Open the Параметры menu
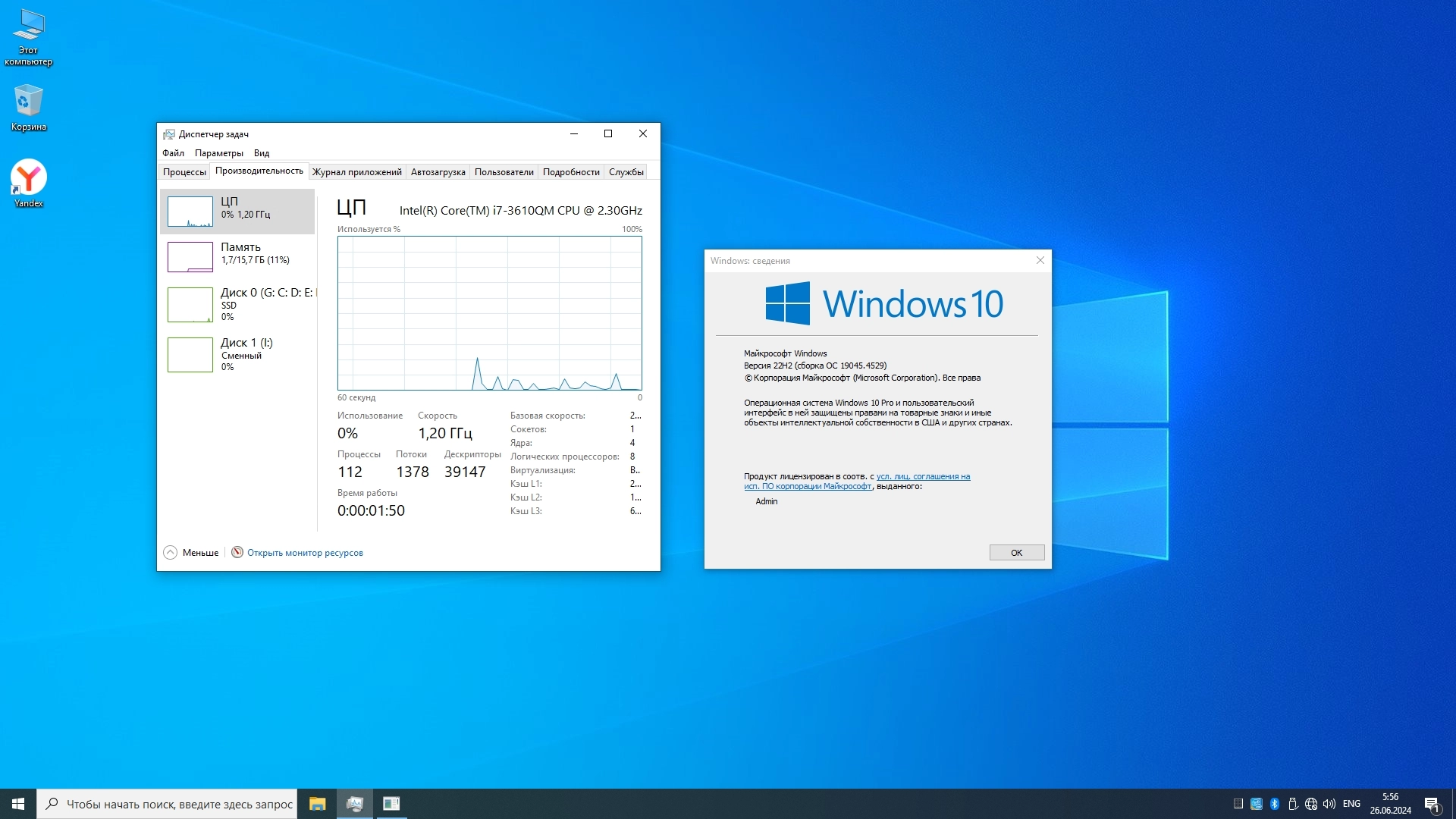Image resolution: width=1456 pixels, height=819 pixels. (218, 153)
